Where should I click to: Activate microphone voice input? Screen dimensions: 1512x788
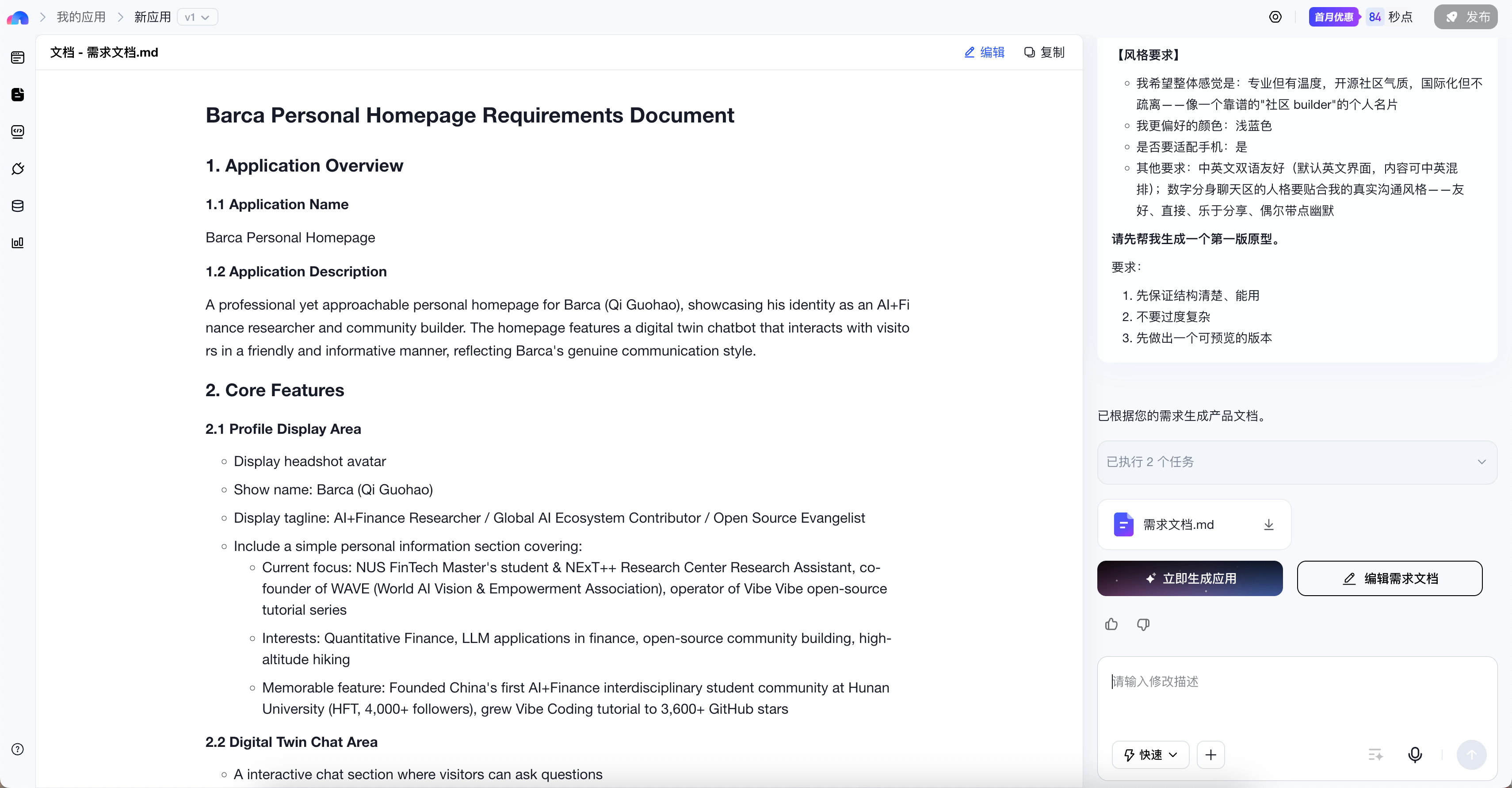(x=1415, y=754)
